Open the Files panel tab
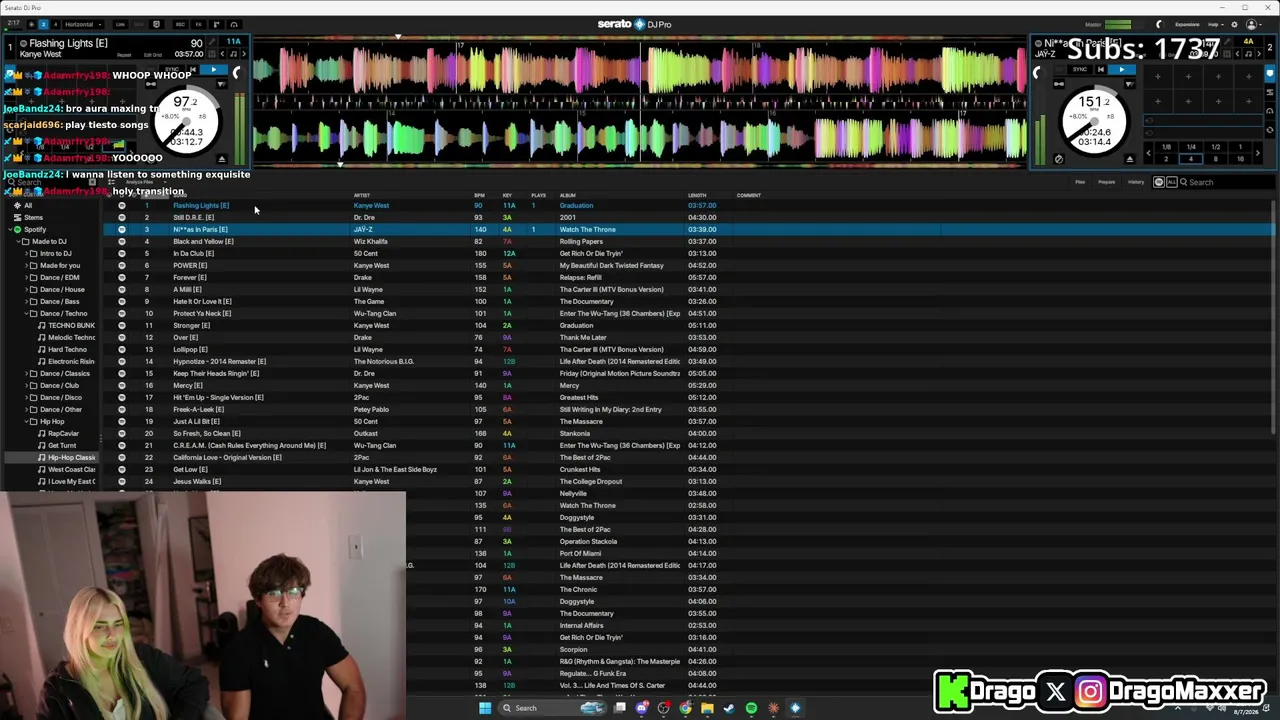 1080,182
